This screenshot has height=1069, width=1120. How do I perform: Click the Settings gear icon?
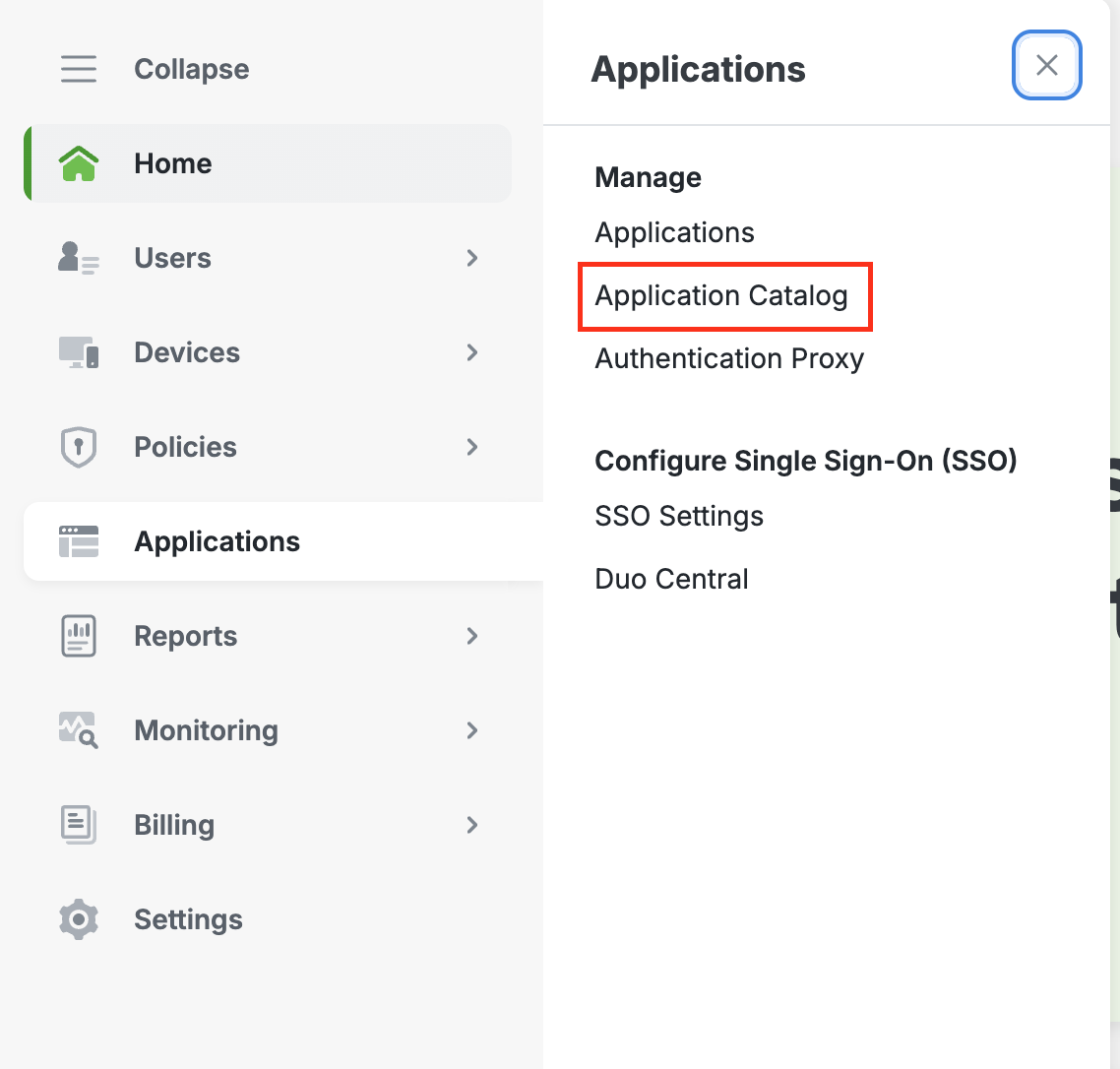(x=79, y=919)
